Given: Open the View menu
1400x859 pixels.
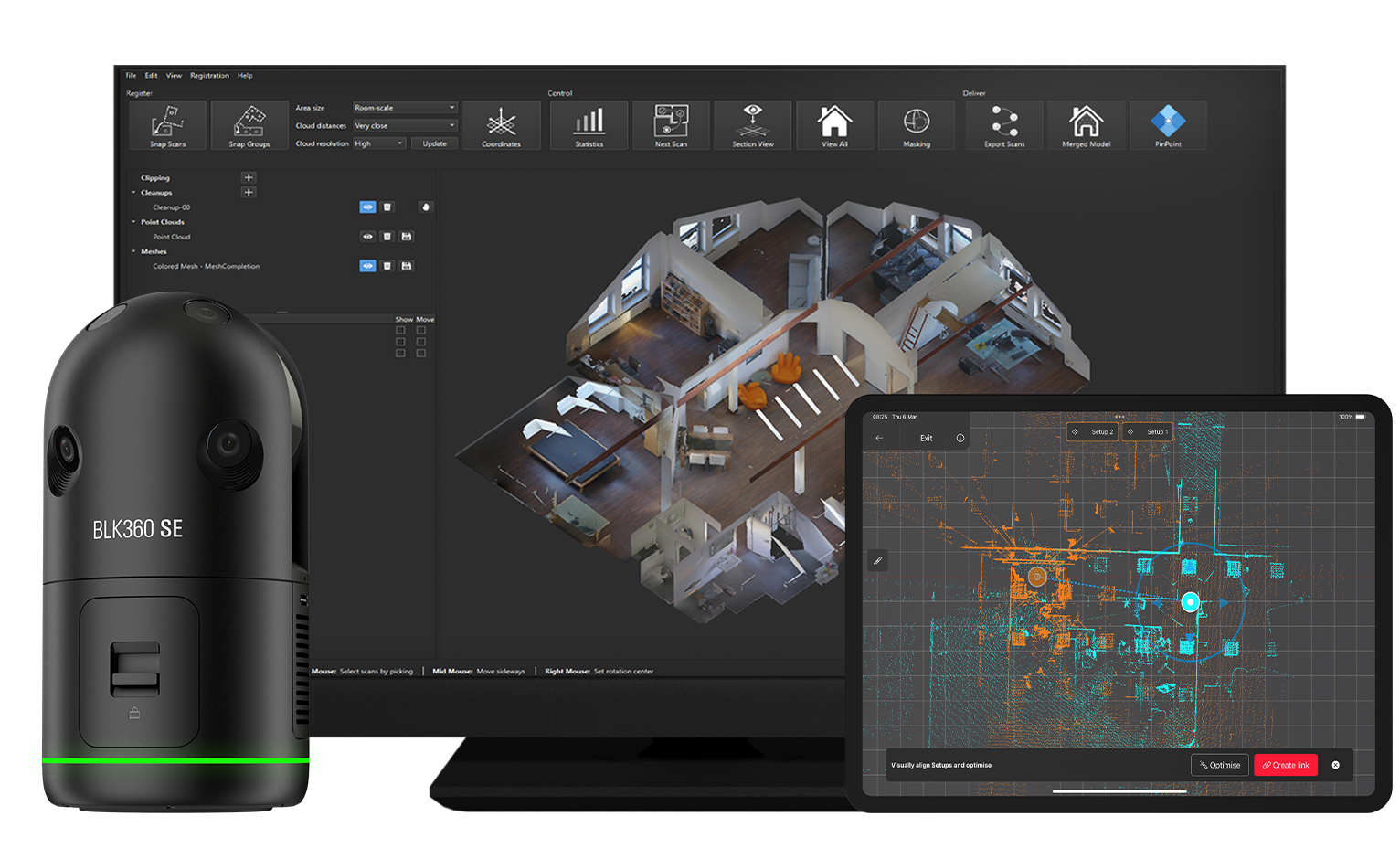Looking at the screenshot, I should (x=174, y=76).
